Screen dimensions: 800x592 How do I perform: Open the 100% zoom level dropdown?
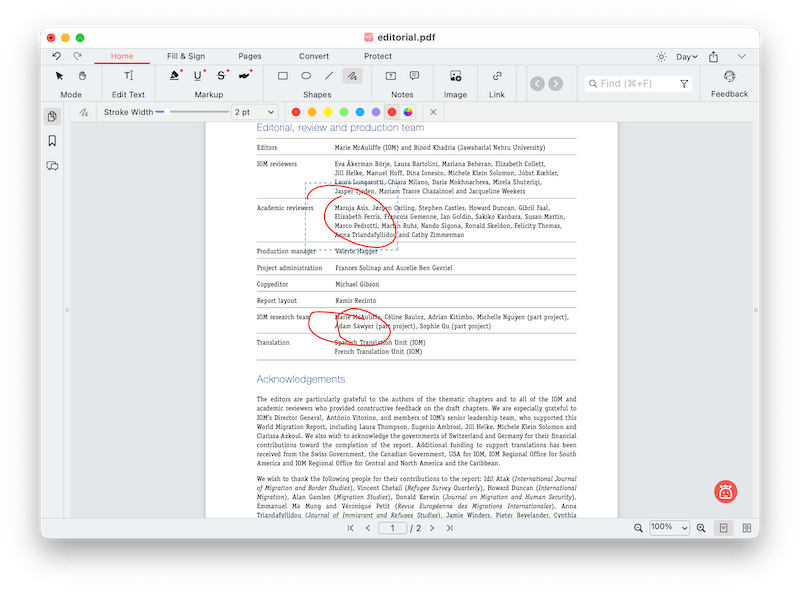(x=669, y=528)
